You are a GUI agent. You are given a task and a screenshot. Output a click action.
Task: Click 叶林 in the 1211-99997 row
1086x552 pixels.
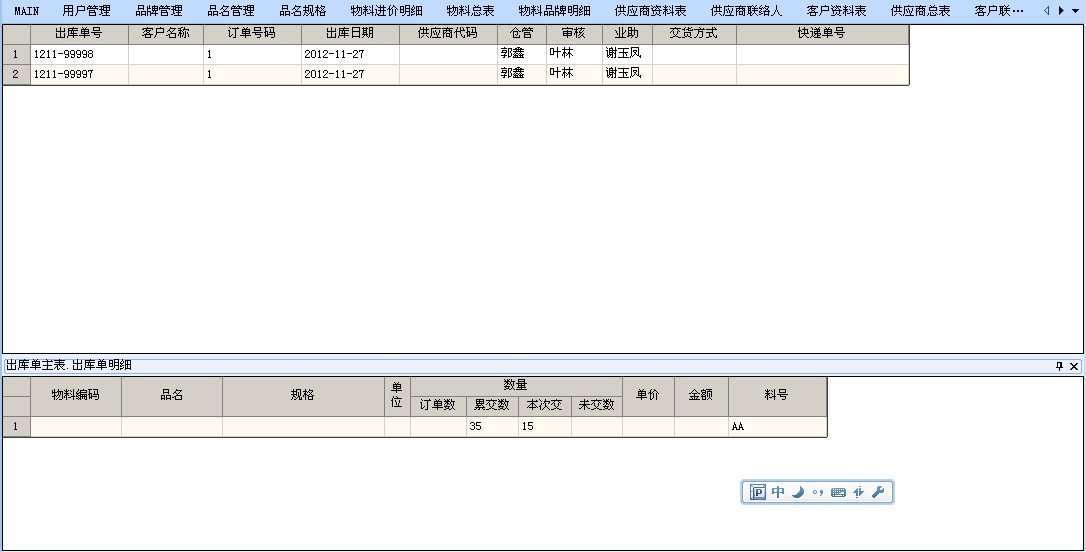(574, 74)
